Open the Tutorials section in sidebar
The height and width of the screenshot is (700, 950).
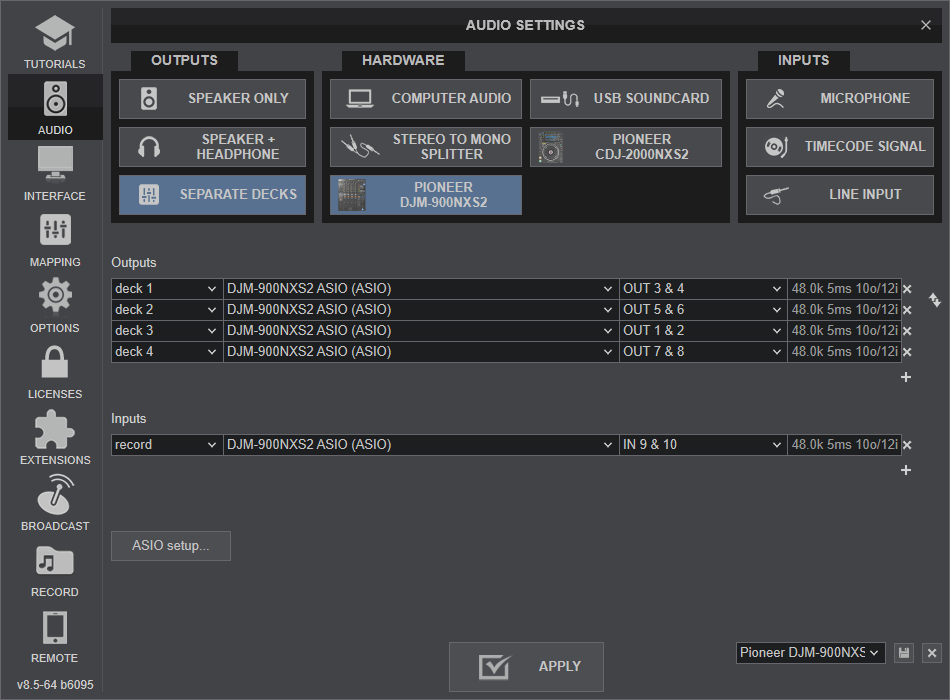pos(54,41)
